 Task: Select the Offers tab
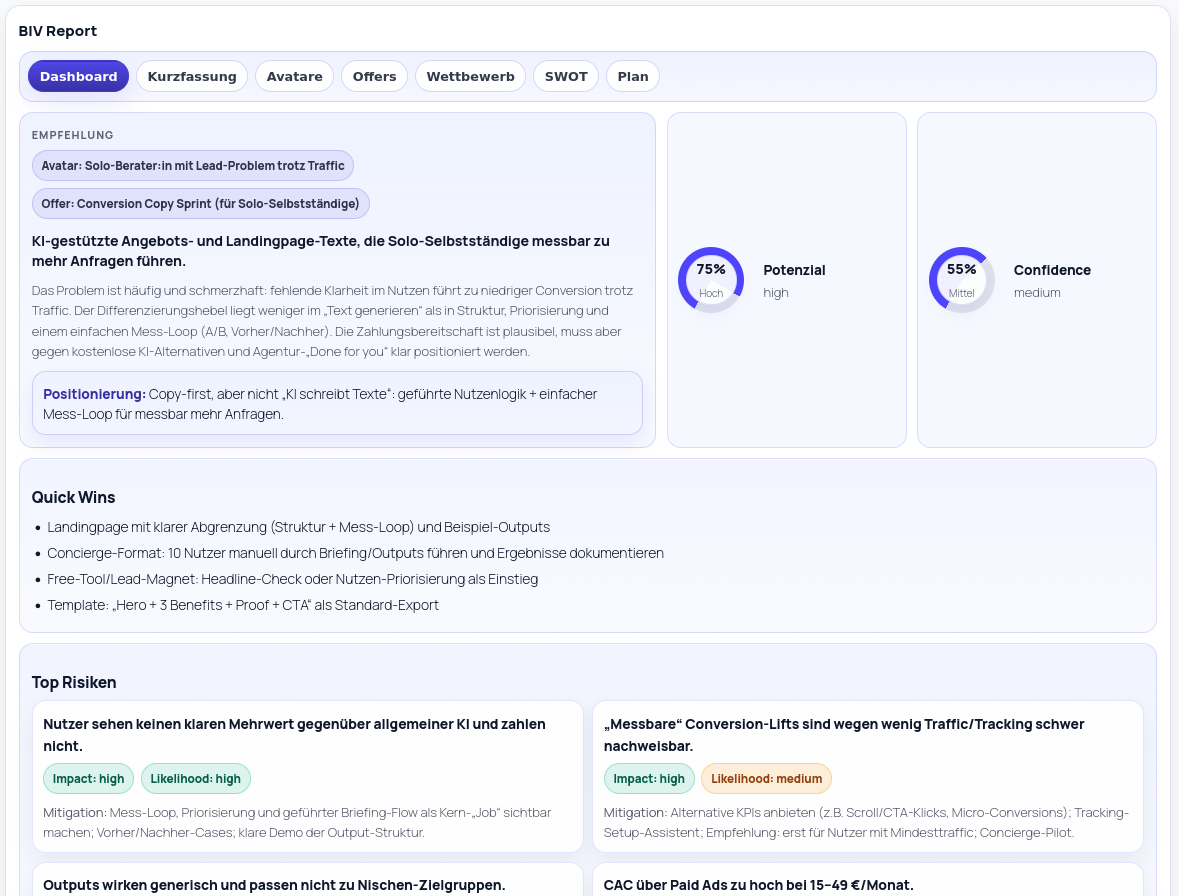coord(374,75)
